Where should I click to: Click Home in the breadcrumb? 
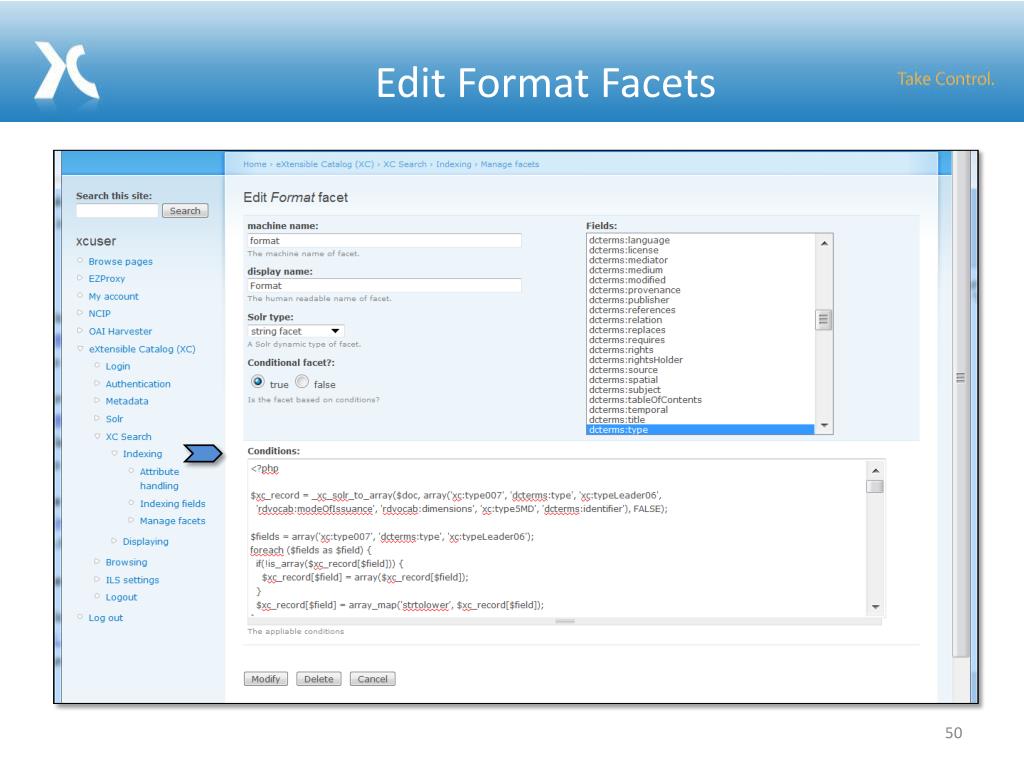(255, 164)
